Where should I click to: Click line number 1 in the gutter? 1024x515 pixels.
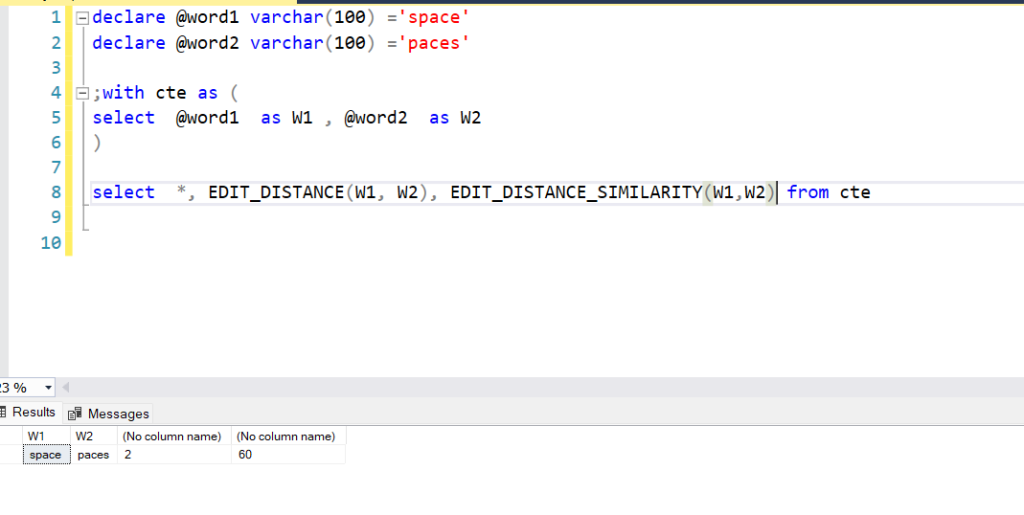tap(56, 18)
